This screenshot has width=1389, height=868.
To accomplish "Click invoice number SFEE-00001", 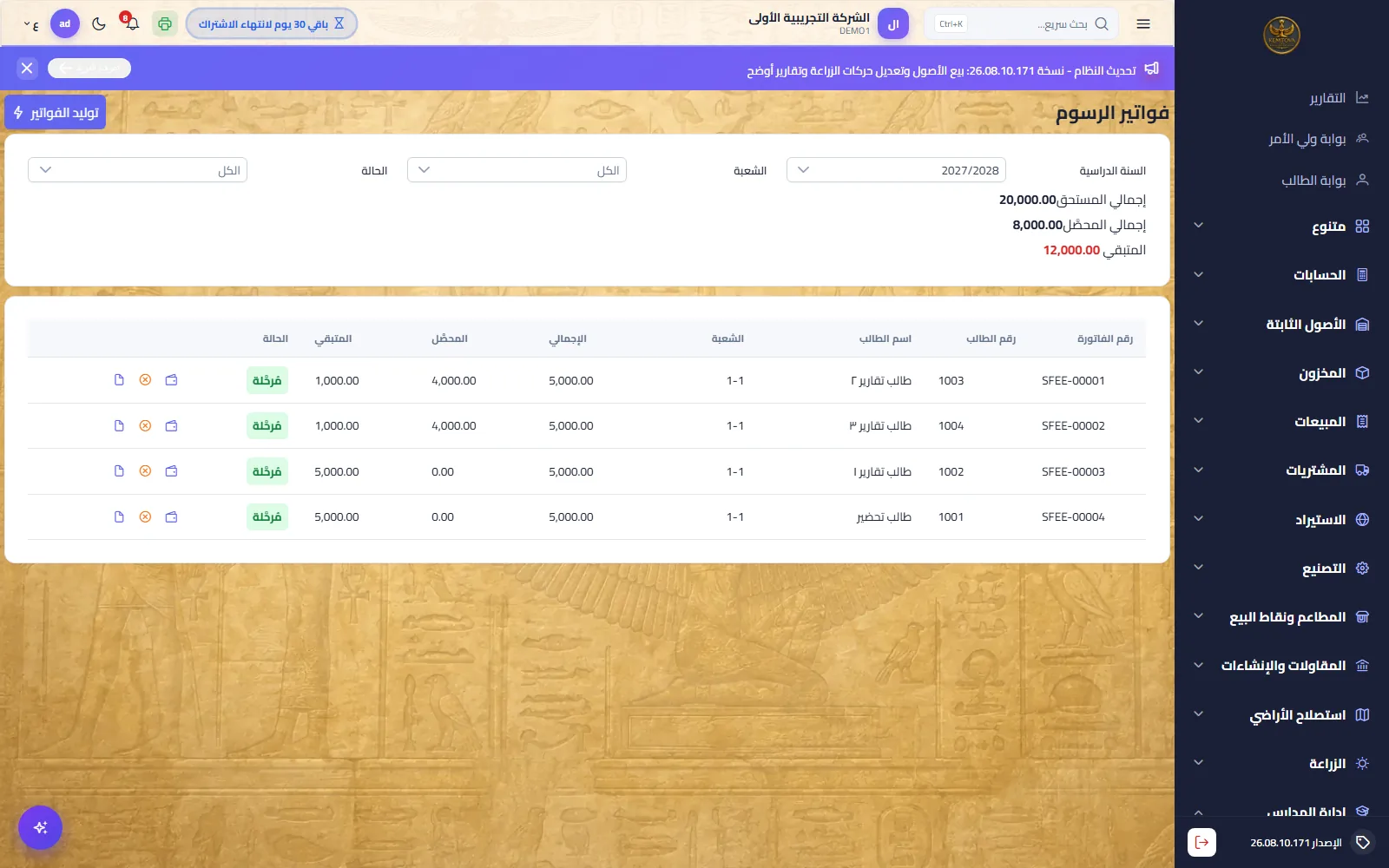I will click(1073, 380).
